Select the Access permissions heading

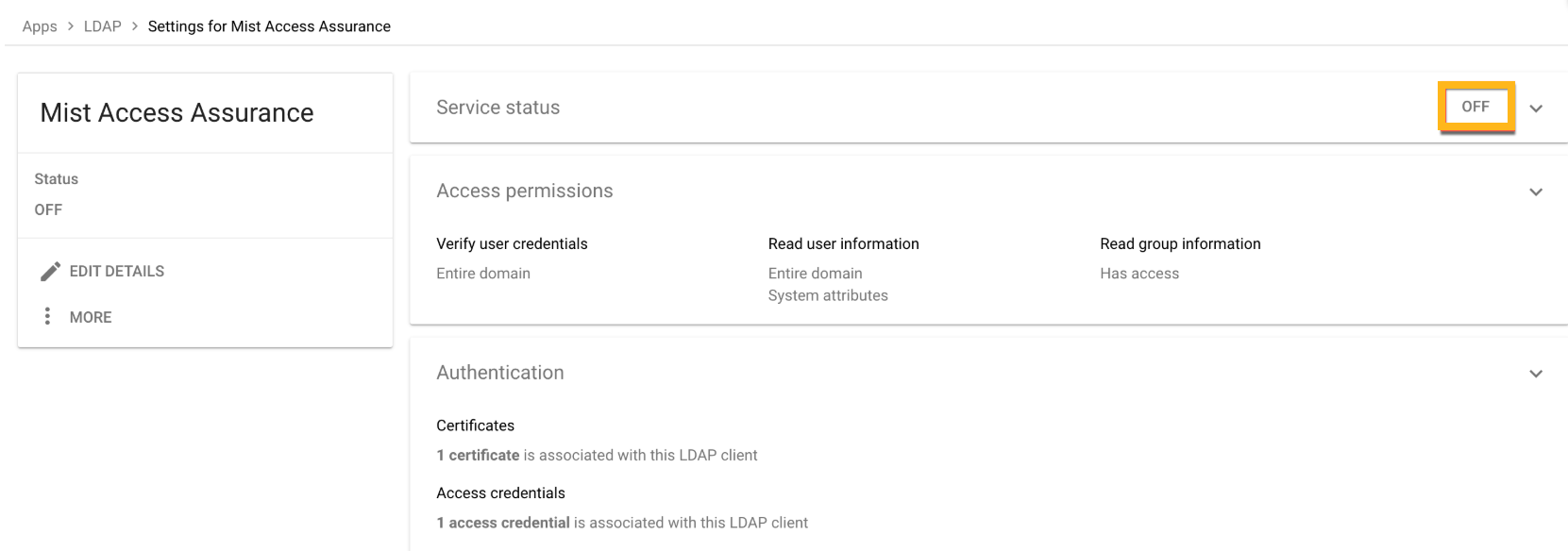524,191
